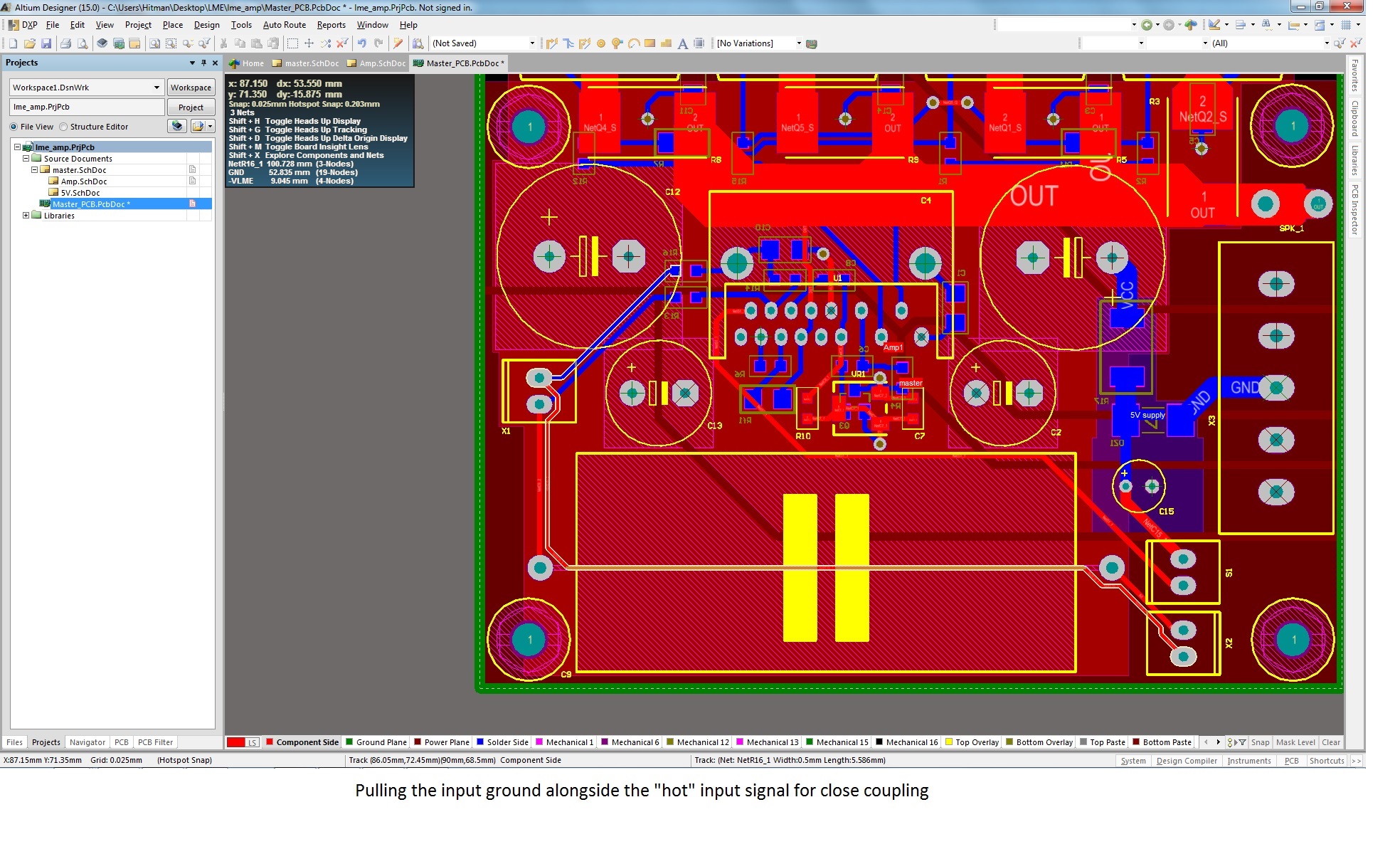The width and height of the screenshot is (1400, 844).
Task: Click the Zoom to fit document icon
Action: pos(154,43)
